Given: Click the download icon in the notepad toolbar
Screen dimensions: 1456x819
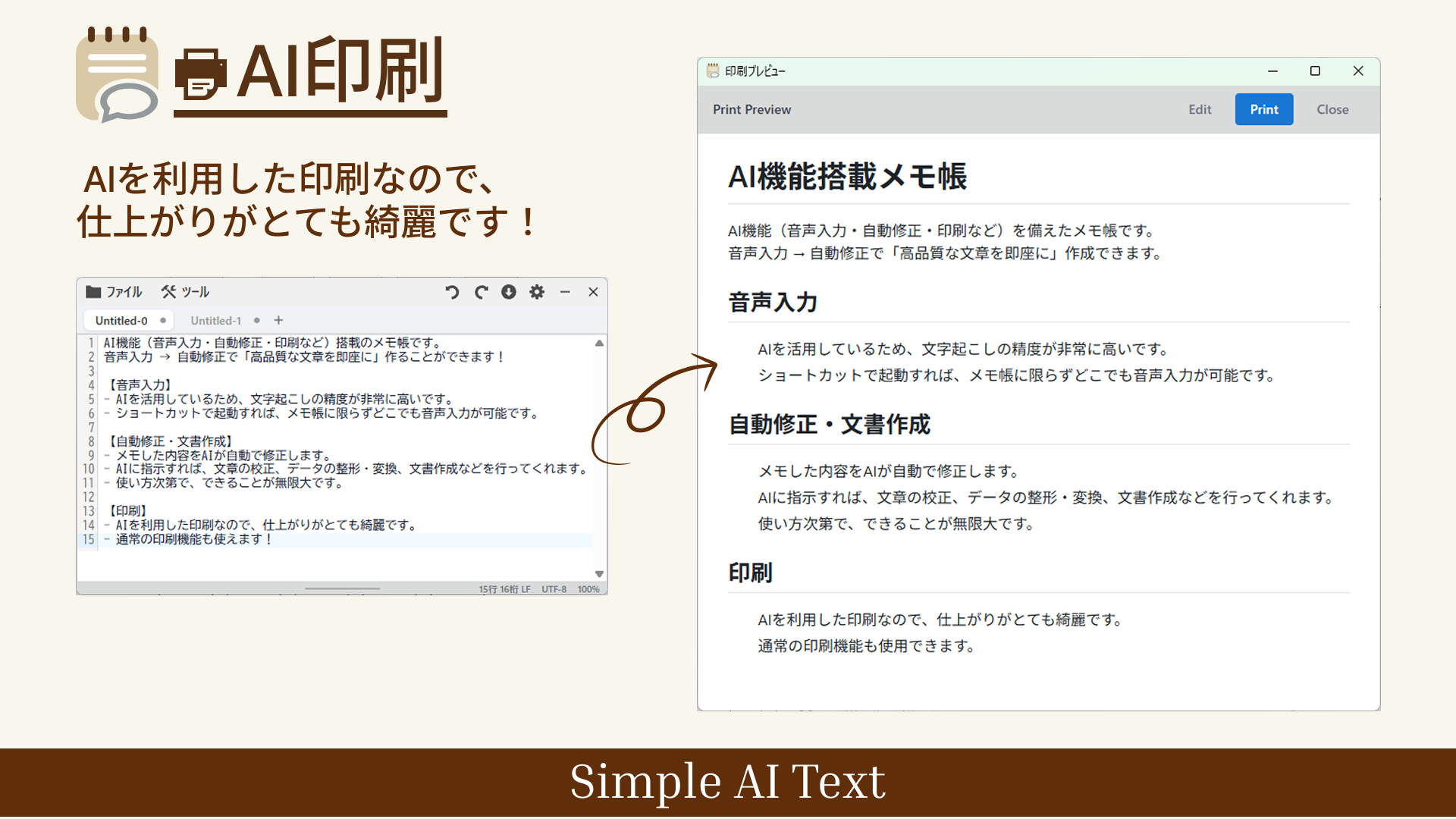Looking at the screenshot, I should (x=509, y=292).
